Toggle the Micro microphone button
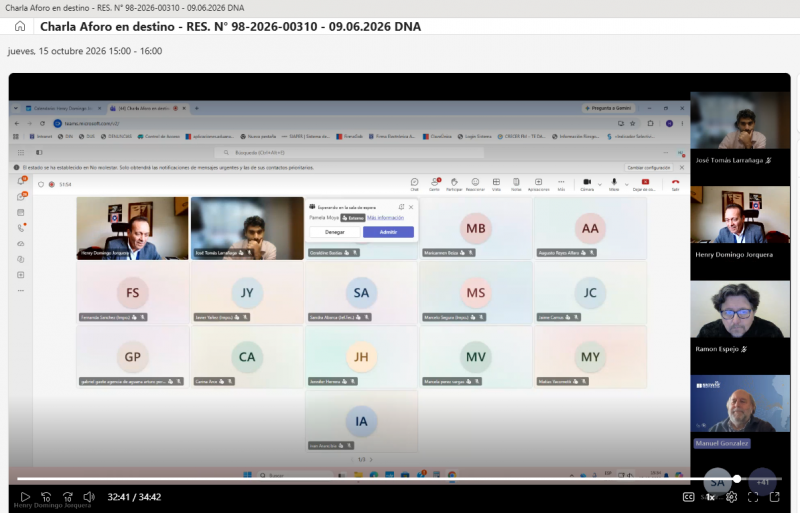The image size is (800, 513). point(614,184)
